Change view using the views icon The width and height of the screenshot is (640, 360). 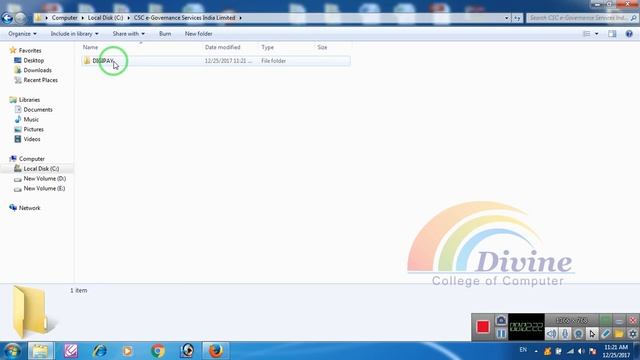[587, 34]
